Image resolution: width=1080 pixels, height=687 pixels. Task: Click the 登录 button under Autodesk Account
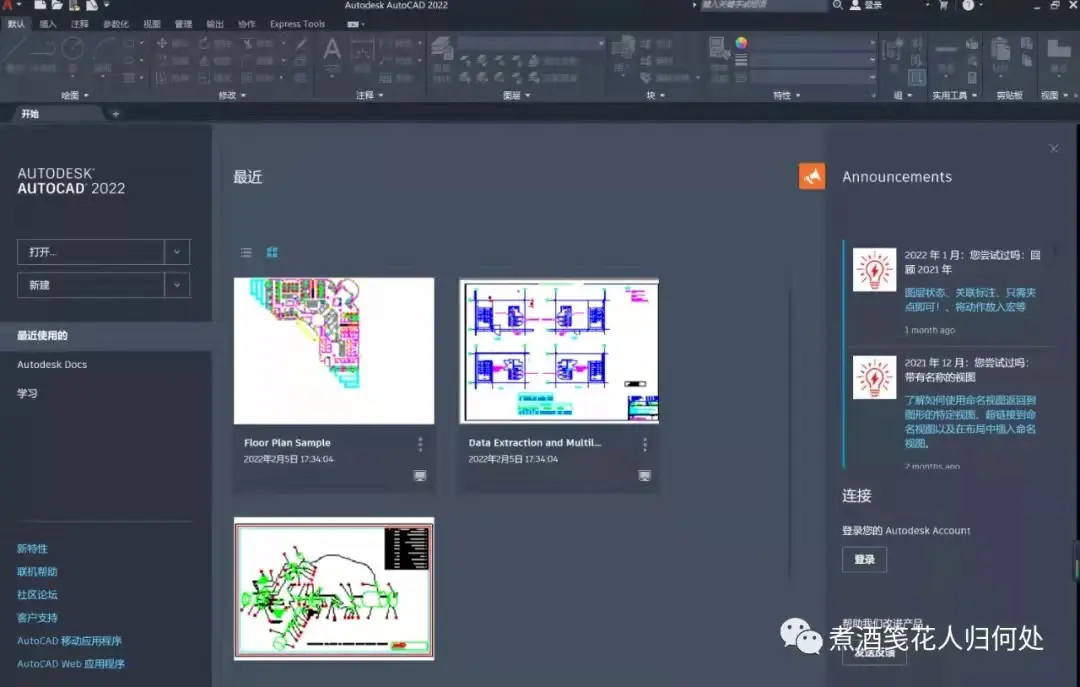(864, 560)
